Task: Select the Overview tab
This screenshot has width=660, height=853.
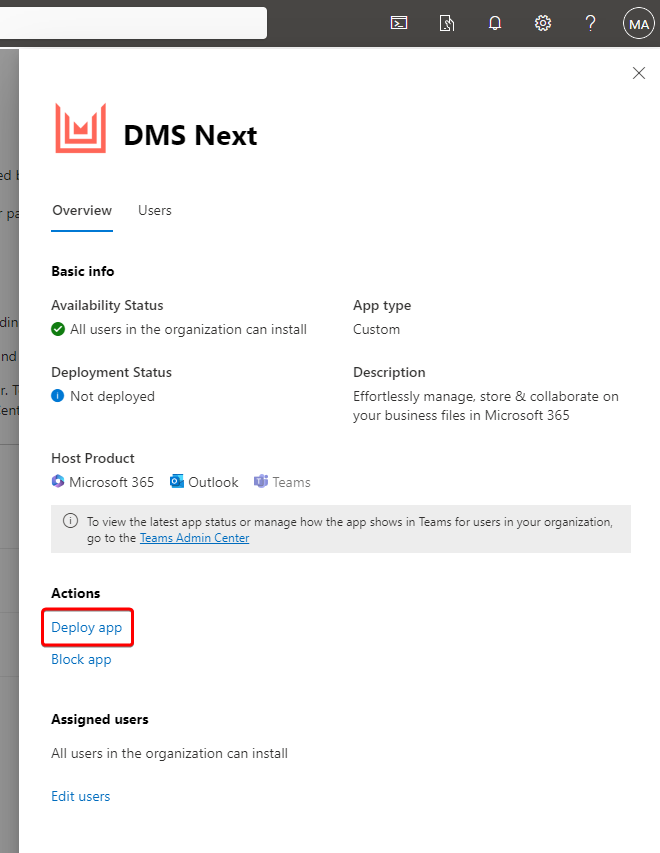Action: point(82,211)
